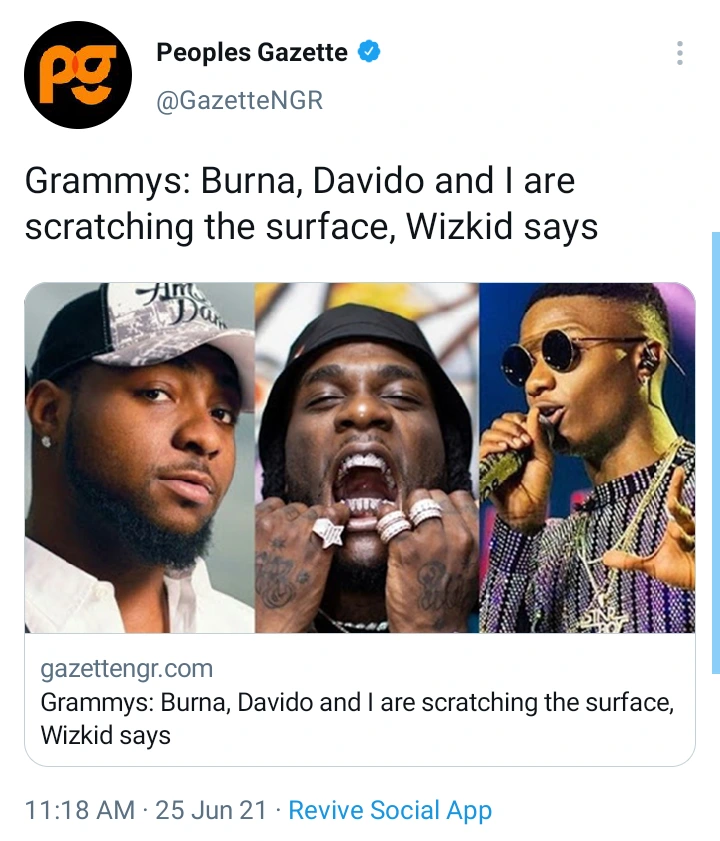Open the Peoples Gazette account name
Image resolution: width=720 pixels, height=841 pixels.
pos(252,52)
